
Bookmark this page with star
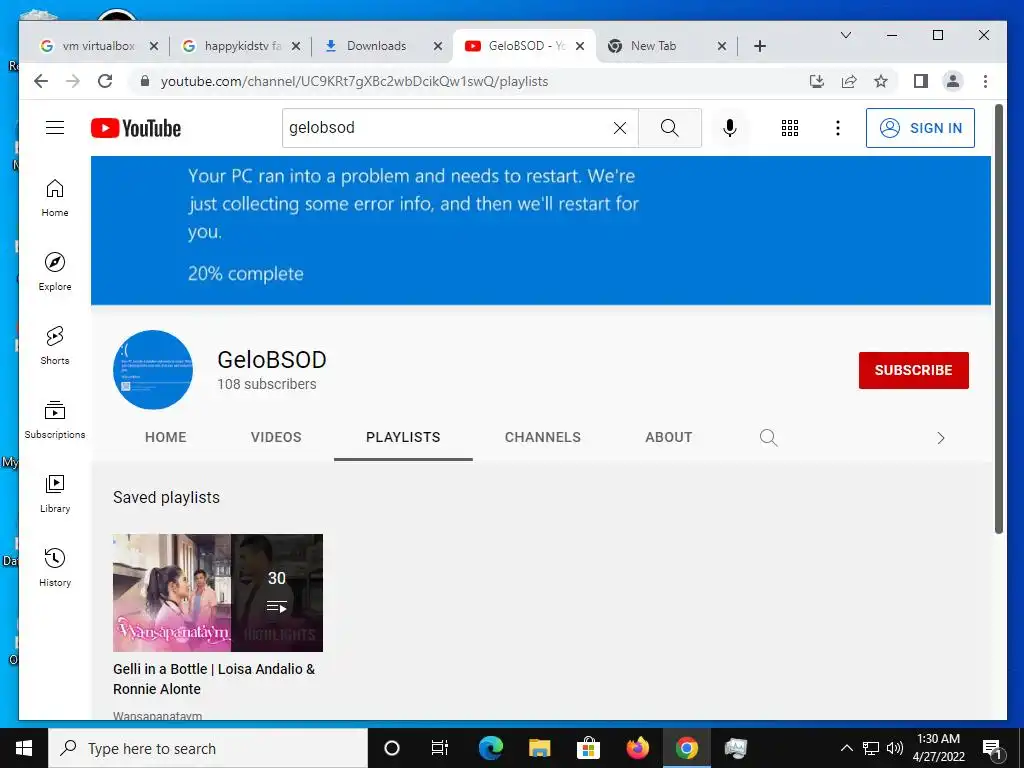click(x=881, y=81)
